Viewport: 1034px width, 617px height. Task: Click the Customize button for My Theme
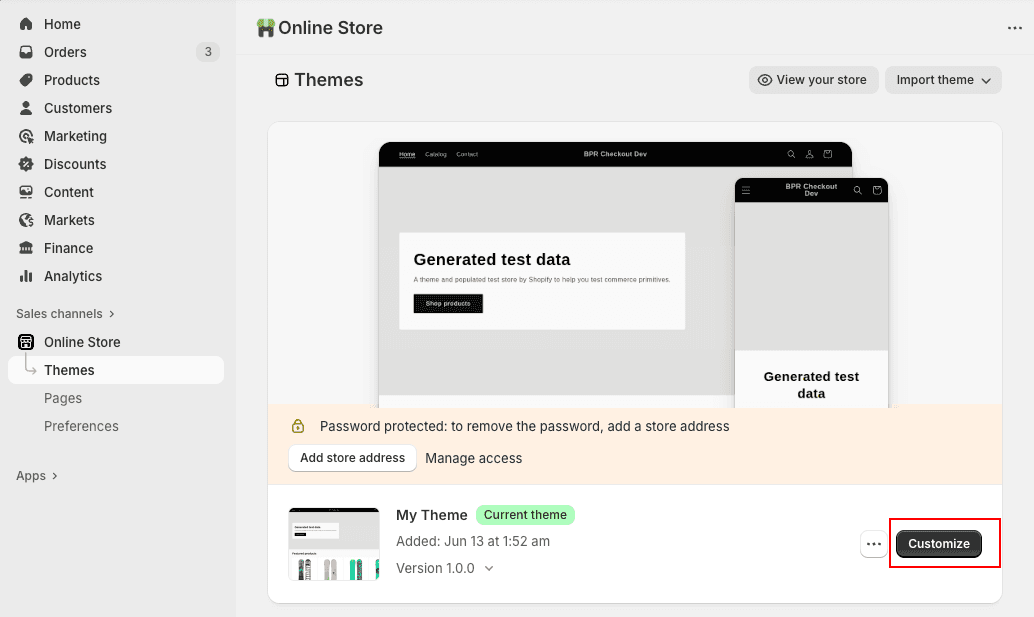click(938, 543)
